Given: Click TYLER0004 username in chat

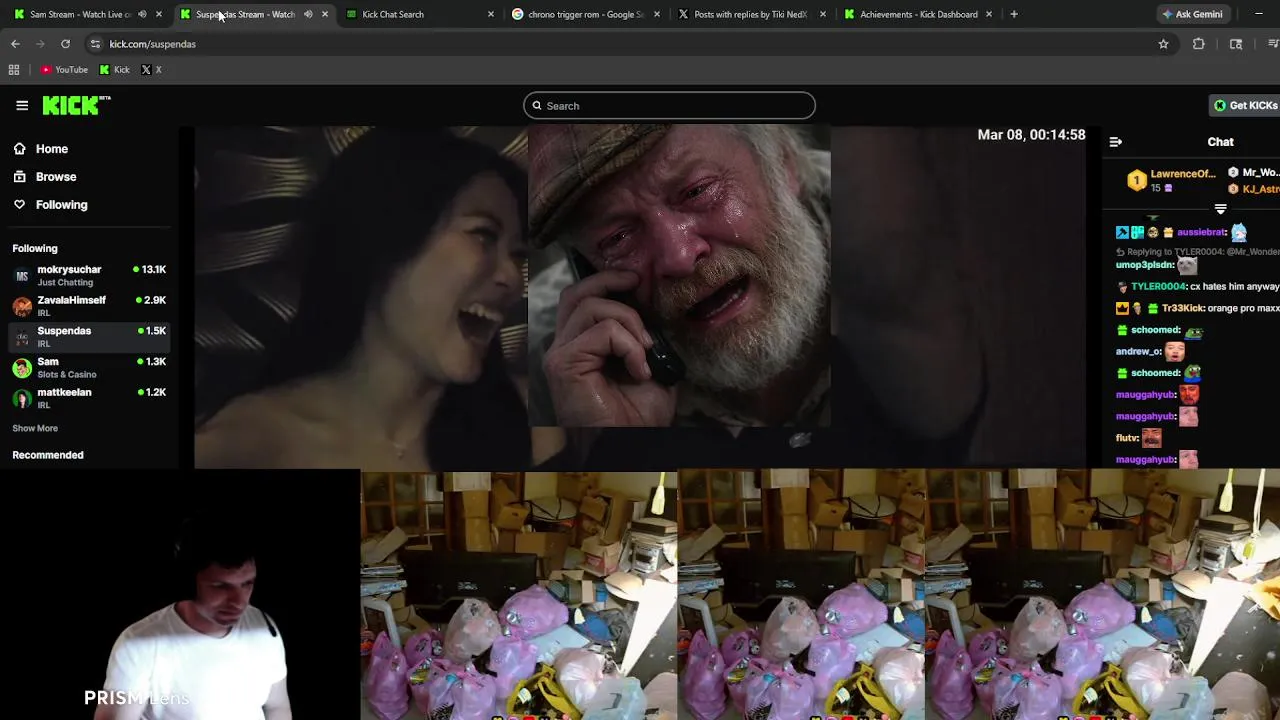Looking at the screenshot, I should [x=1159, y=287].
